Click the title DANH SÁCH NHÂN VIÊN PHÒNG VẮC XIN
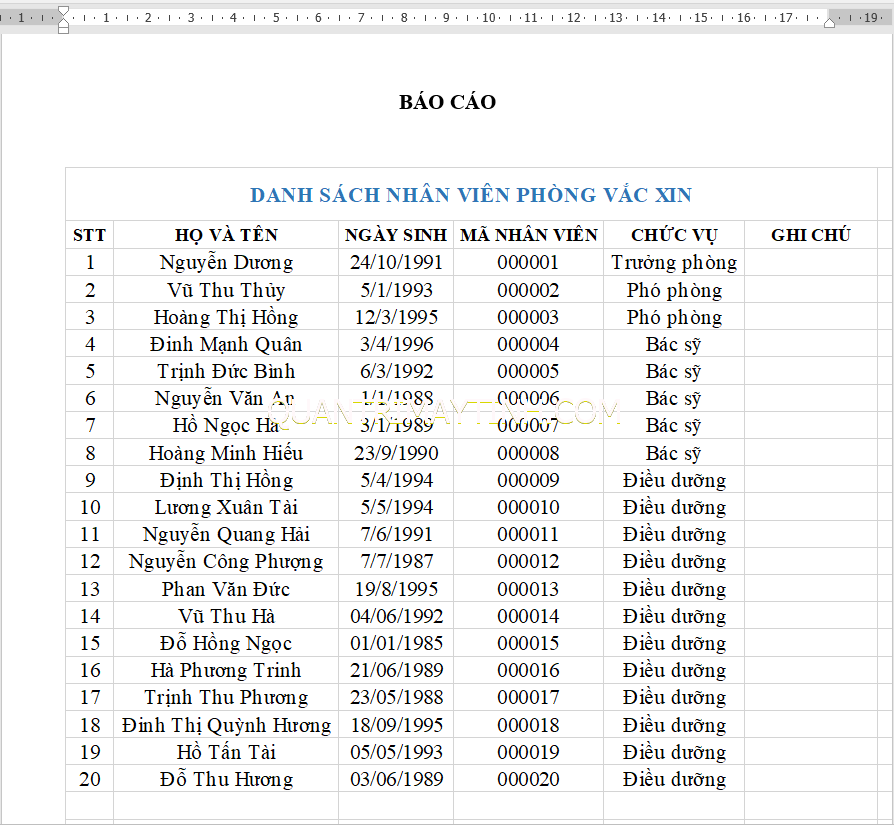 (x=471, y=195)
